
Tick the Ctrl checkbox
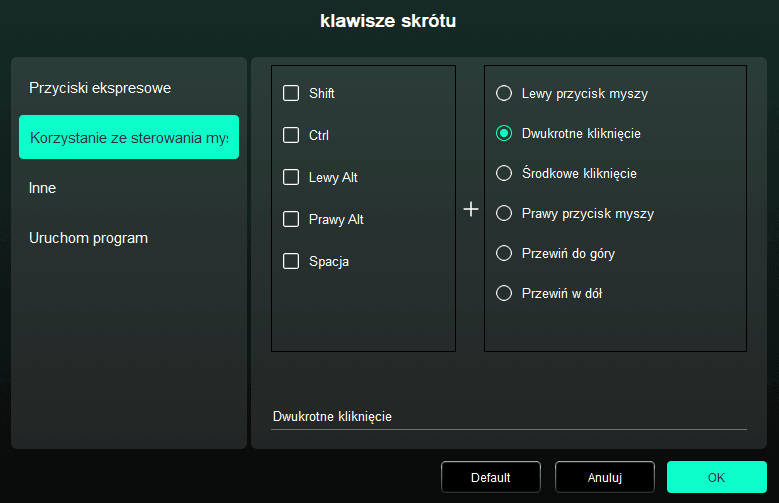[x=291, y=135]
